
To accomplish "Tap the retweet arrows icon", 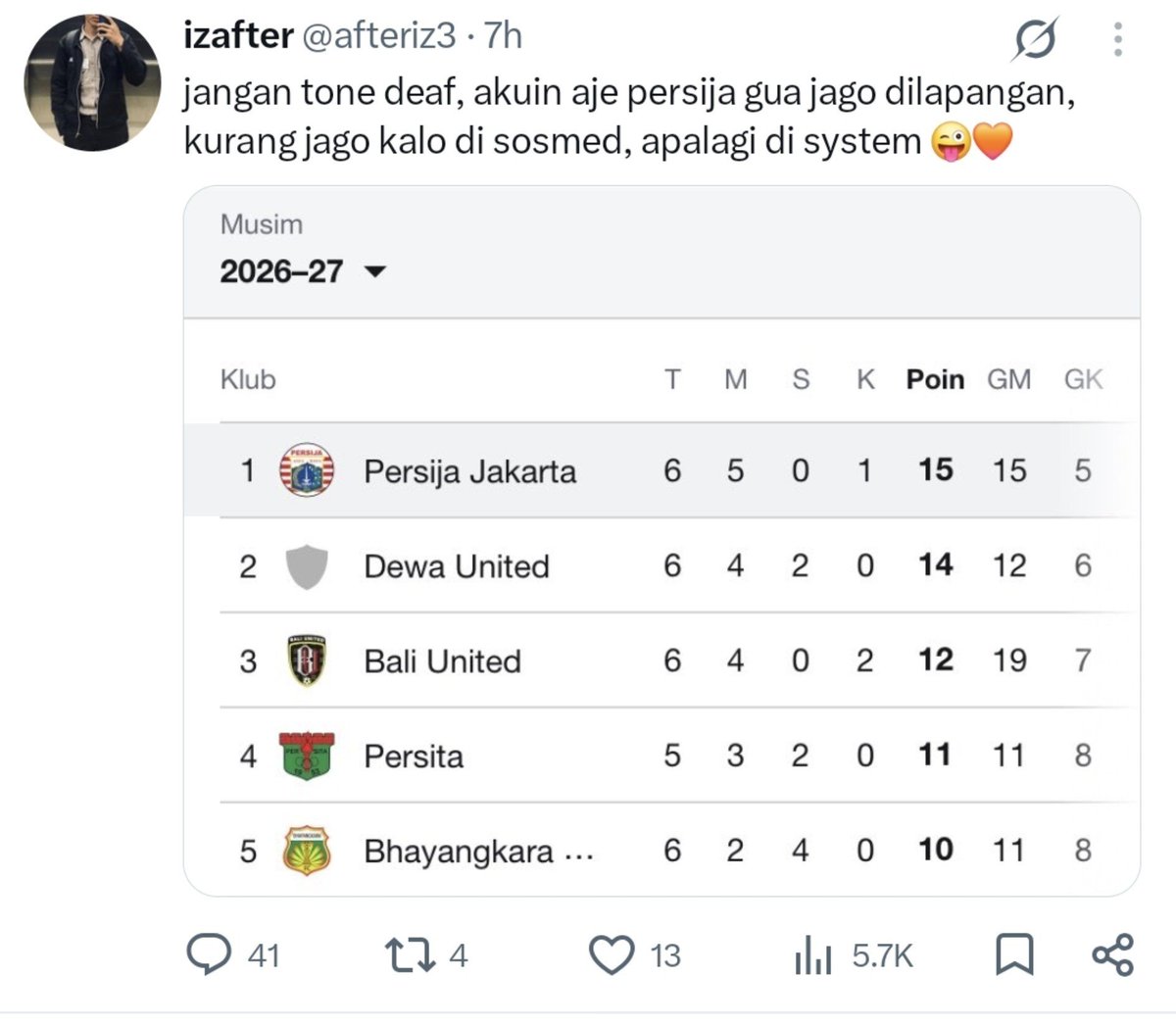I will 410,954.
